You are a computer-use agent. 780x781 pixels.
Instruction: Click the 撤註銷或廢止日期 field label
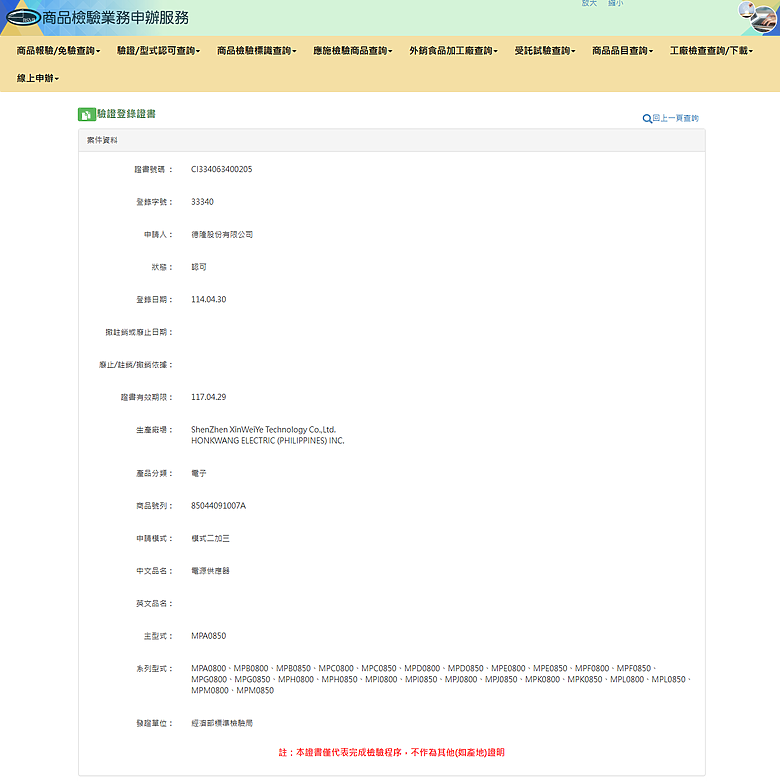point(139,332)
